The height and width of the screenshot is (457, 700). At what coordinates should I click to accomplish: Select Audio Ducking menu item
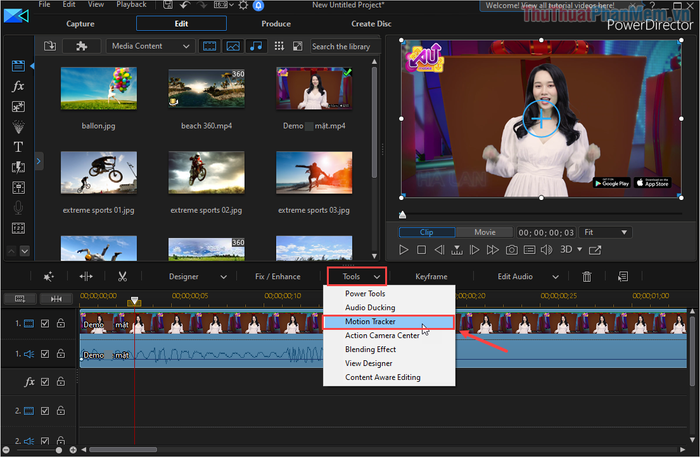point(388,307)
